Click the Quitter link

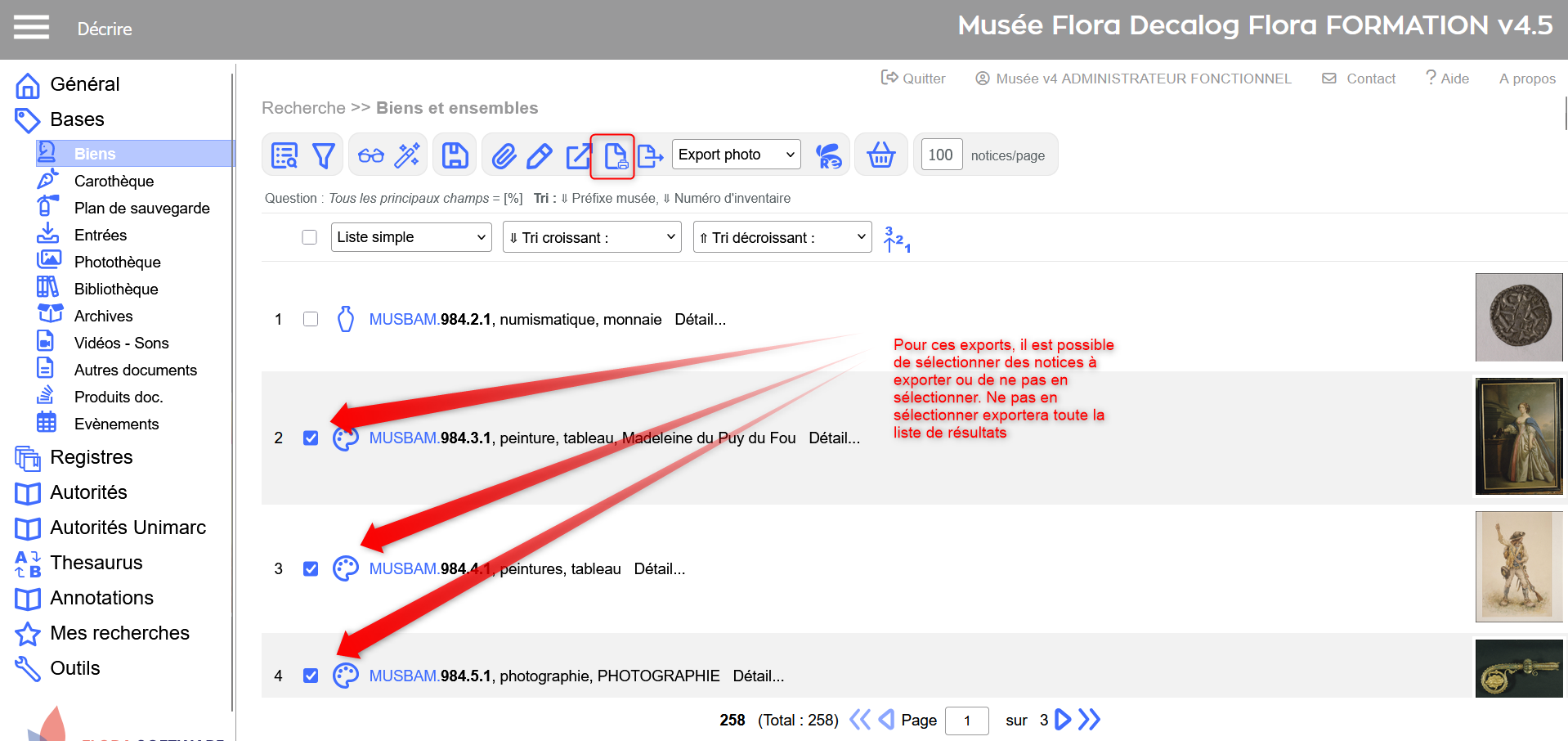point(913,79)
